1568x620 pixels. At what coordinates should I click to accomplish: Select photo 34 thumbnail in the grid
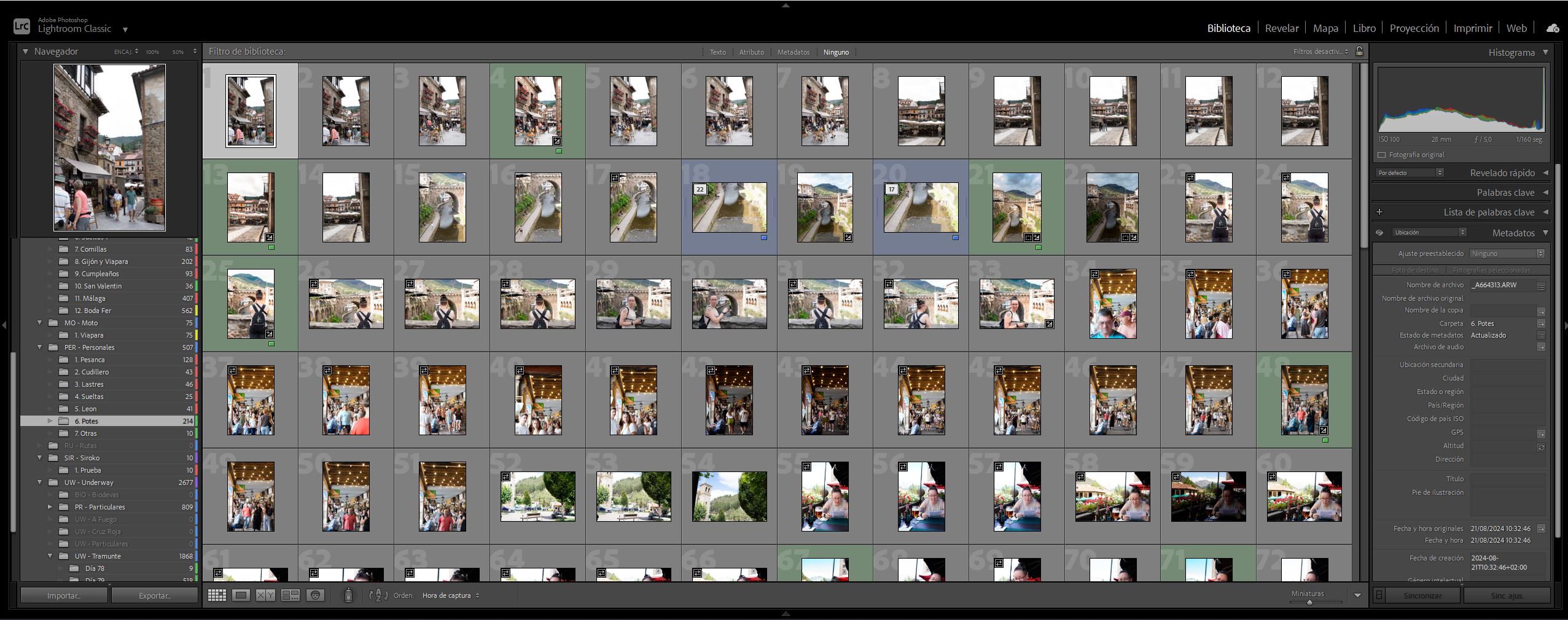1112,304
